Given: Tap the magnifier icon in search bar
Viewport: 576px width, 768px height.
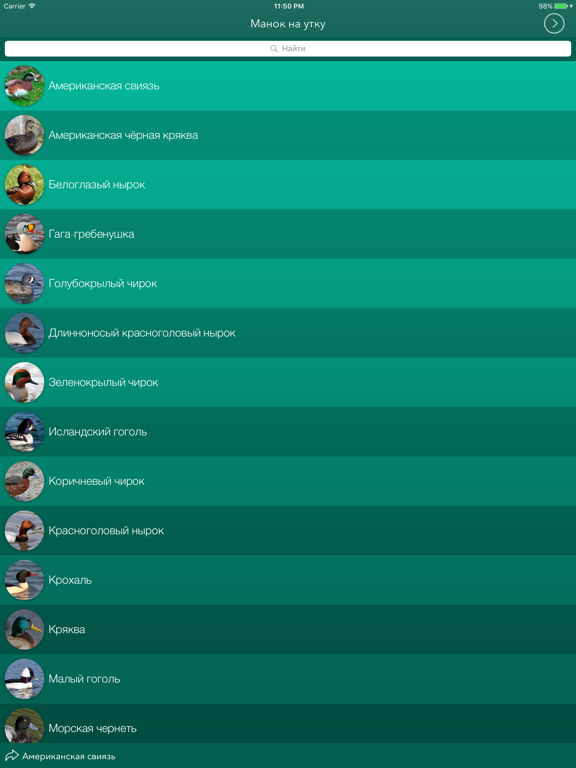Looking at the screenshot, I should click(274, 48).
